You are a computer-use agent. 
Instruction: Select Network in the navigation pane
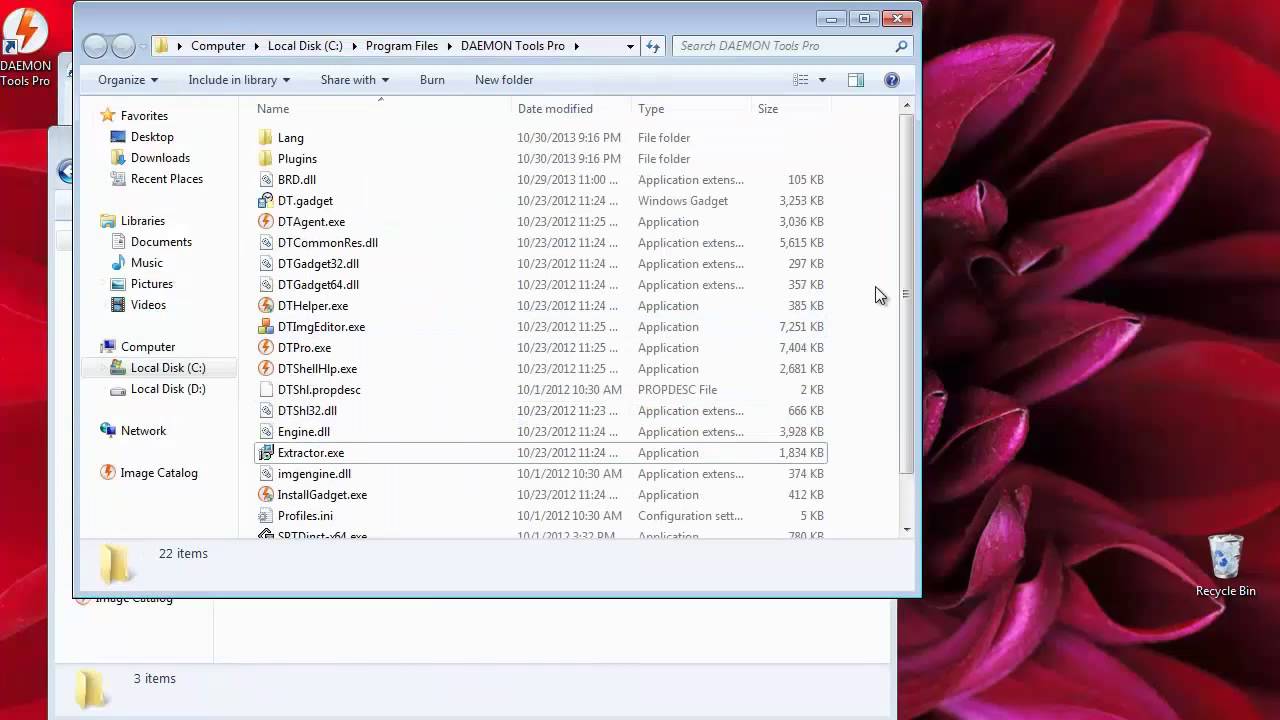(x=143, y=431)
